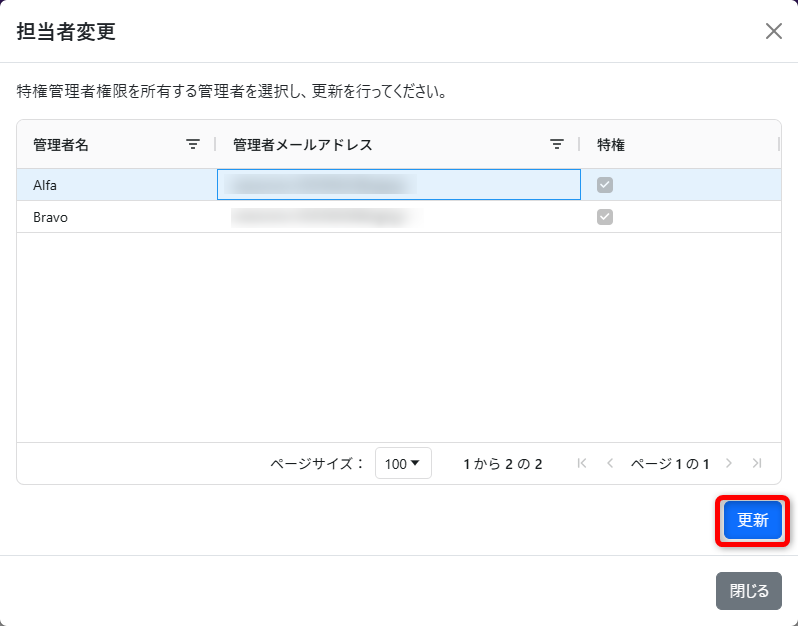Open filter menu for 管理者メールアドレス column
This screenshot has height=626, width=798.
(x=557, y=145)
